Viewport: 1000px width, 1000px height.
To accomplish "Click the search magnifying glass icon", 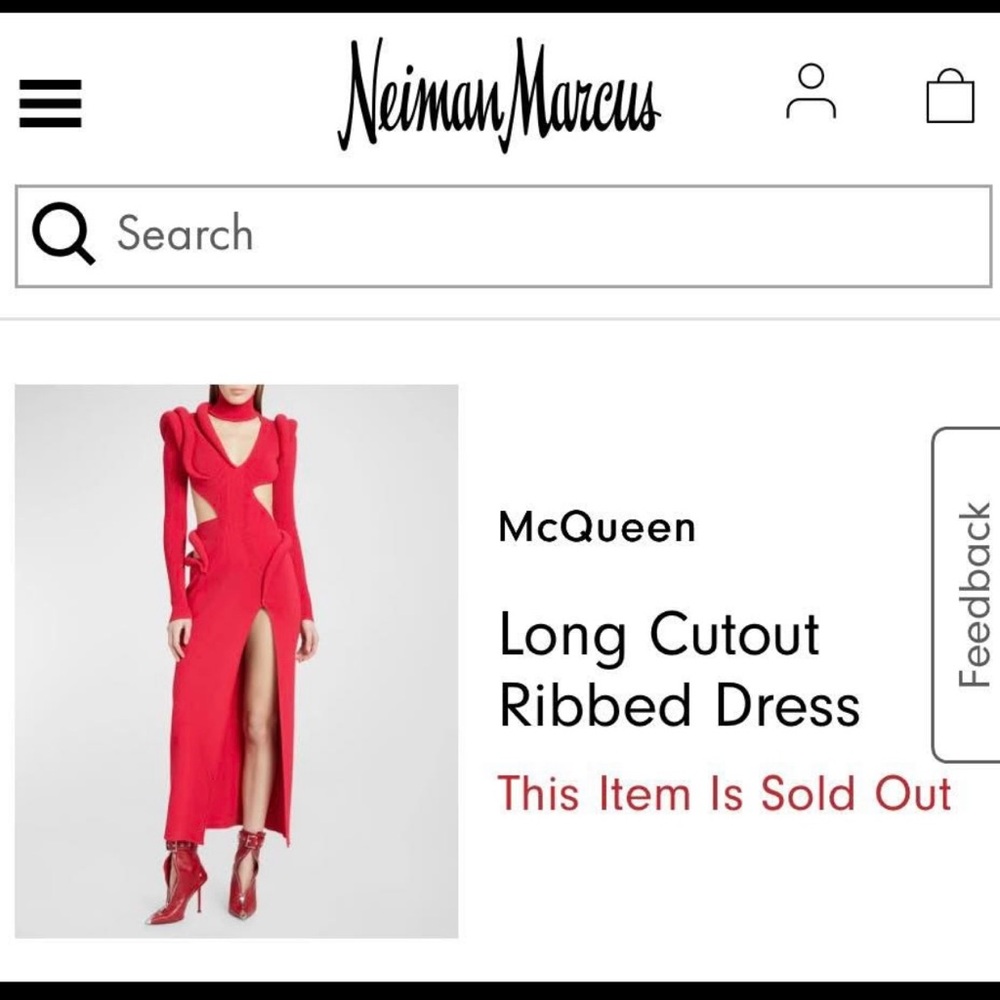I will point(63,232).
